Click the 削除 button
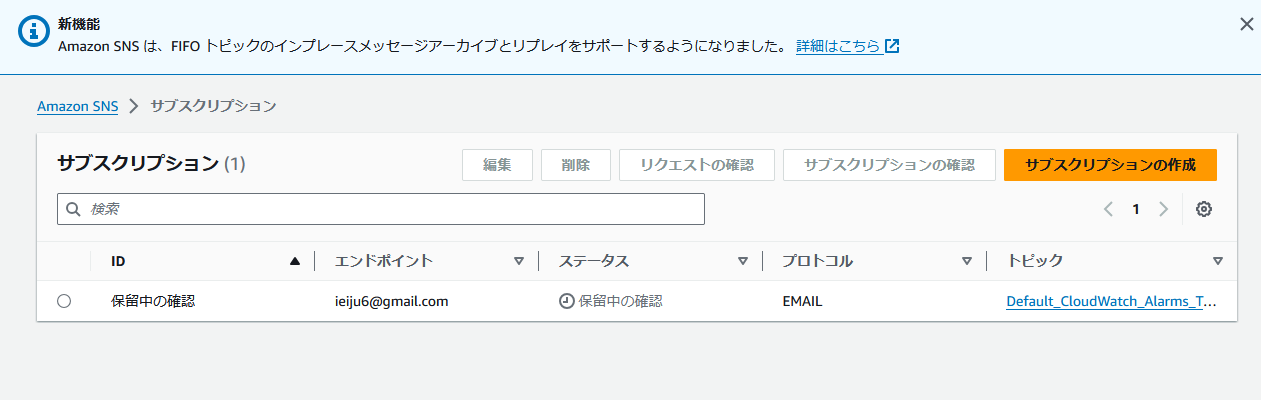 click(x=576, y=165)
